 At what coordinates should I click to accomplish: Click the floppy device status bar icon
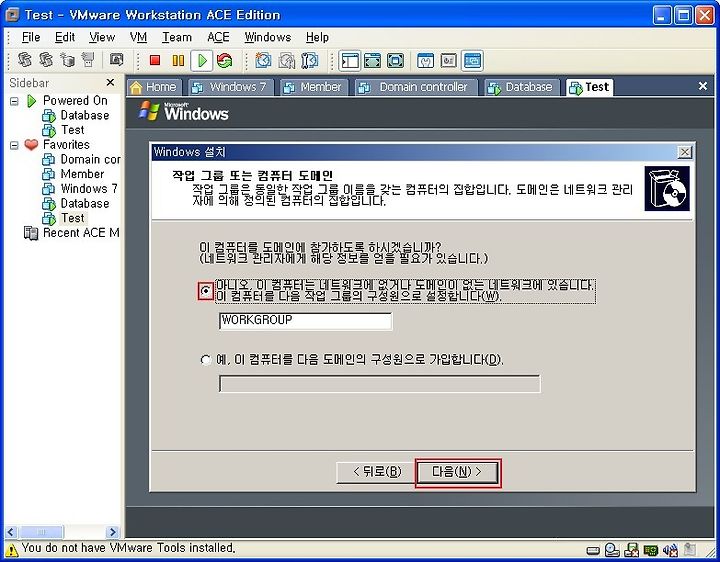click(632, 550)
